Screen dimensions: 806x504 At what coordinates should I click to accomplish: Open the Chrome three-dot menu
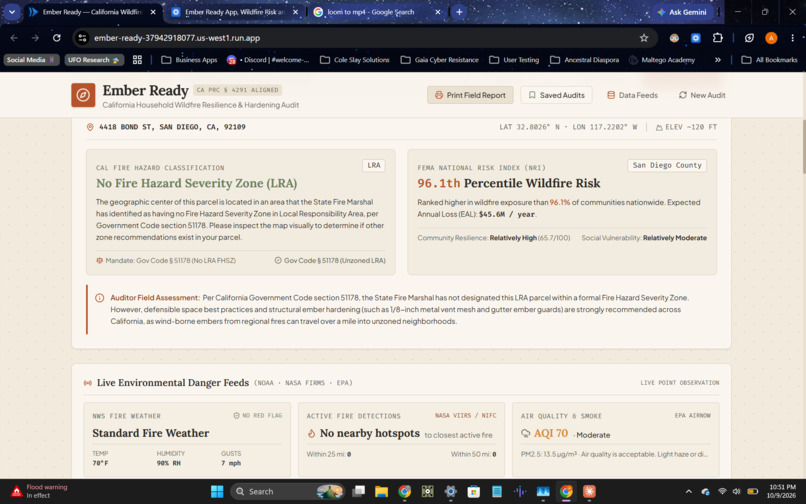pos(793,38)
